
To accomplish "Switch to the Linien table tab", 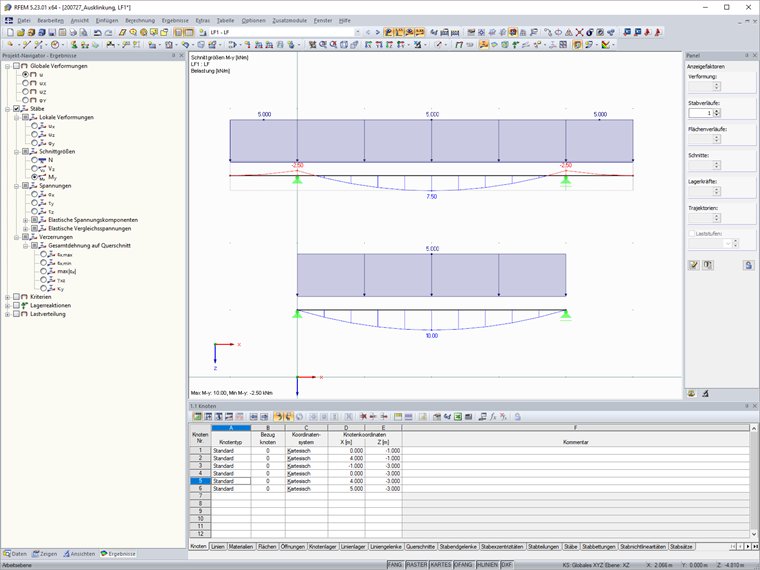I will [x=218, y=547].
